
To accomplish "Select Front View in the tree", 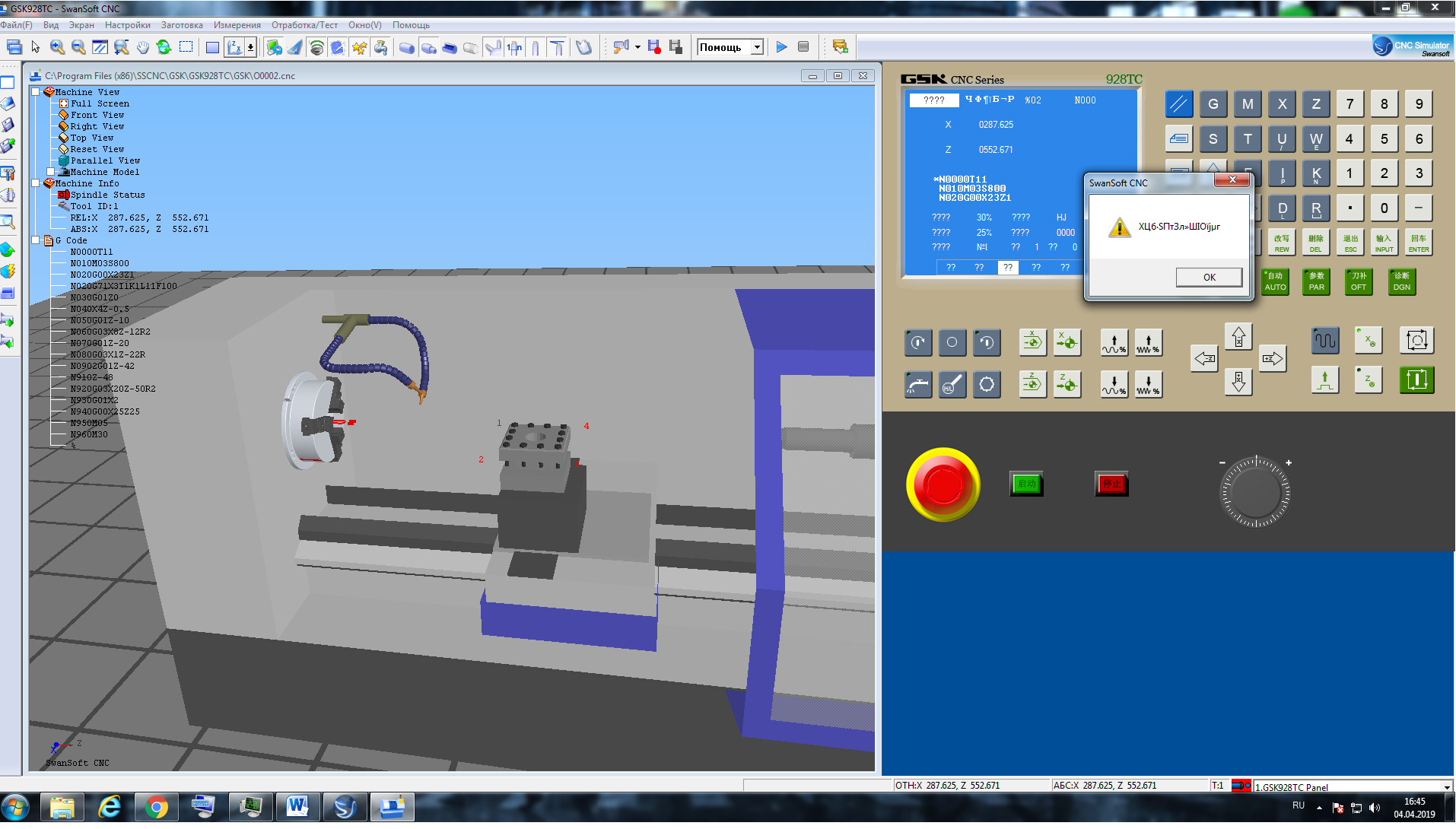I will 97,115.
